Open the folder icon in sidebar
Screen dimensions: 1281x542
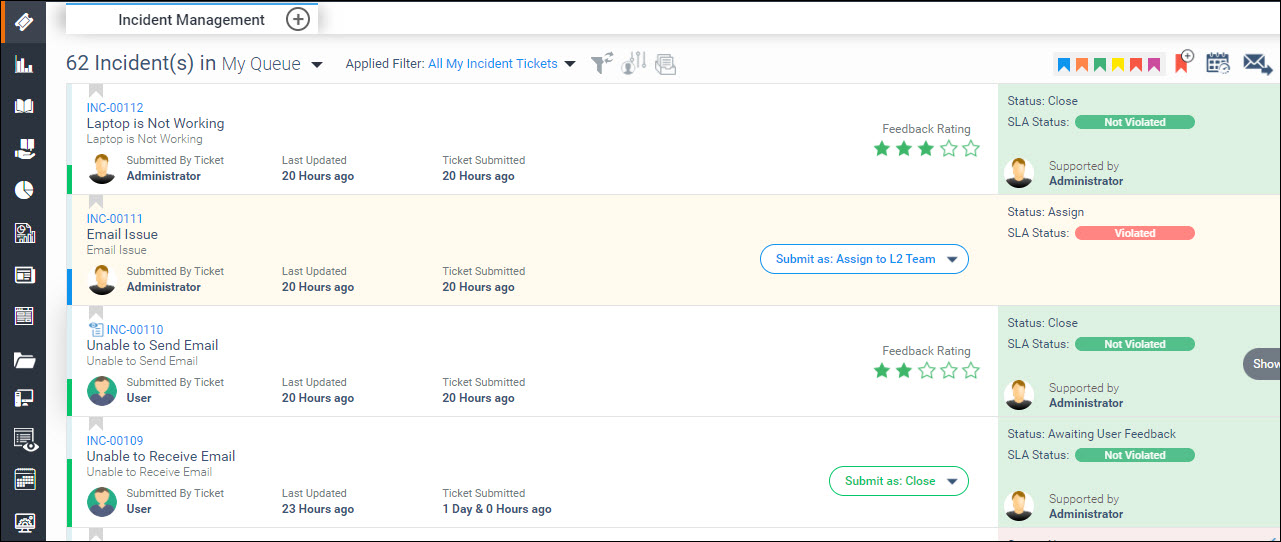(24, 360)
